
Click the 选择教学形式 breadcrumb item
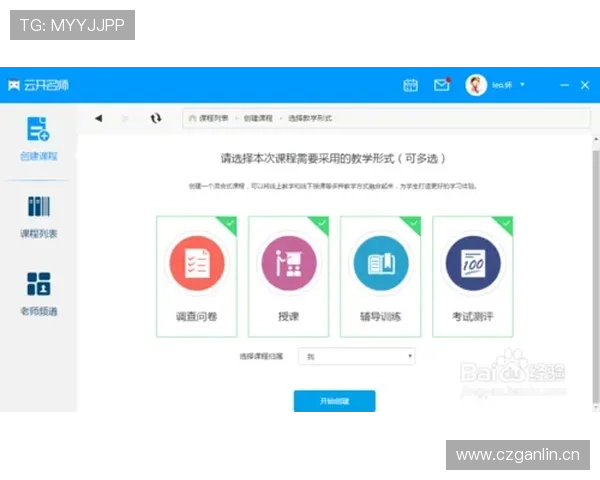[310, 118]
